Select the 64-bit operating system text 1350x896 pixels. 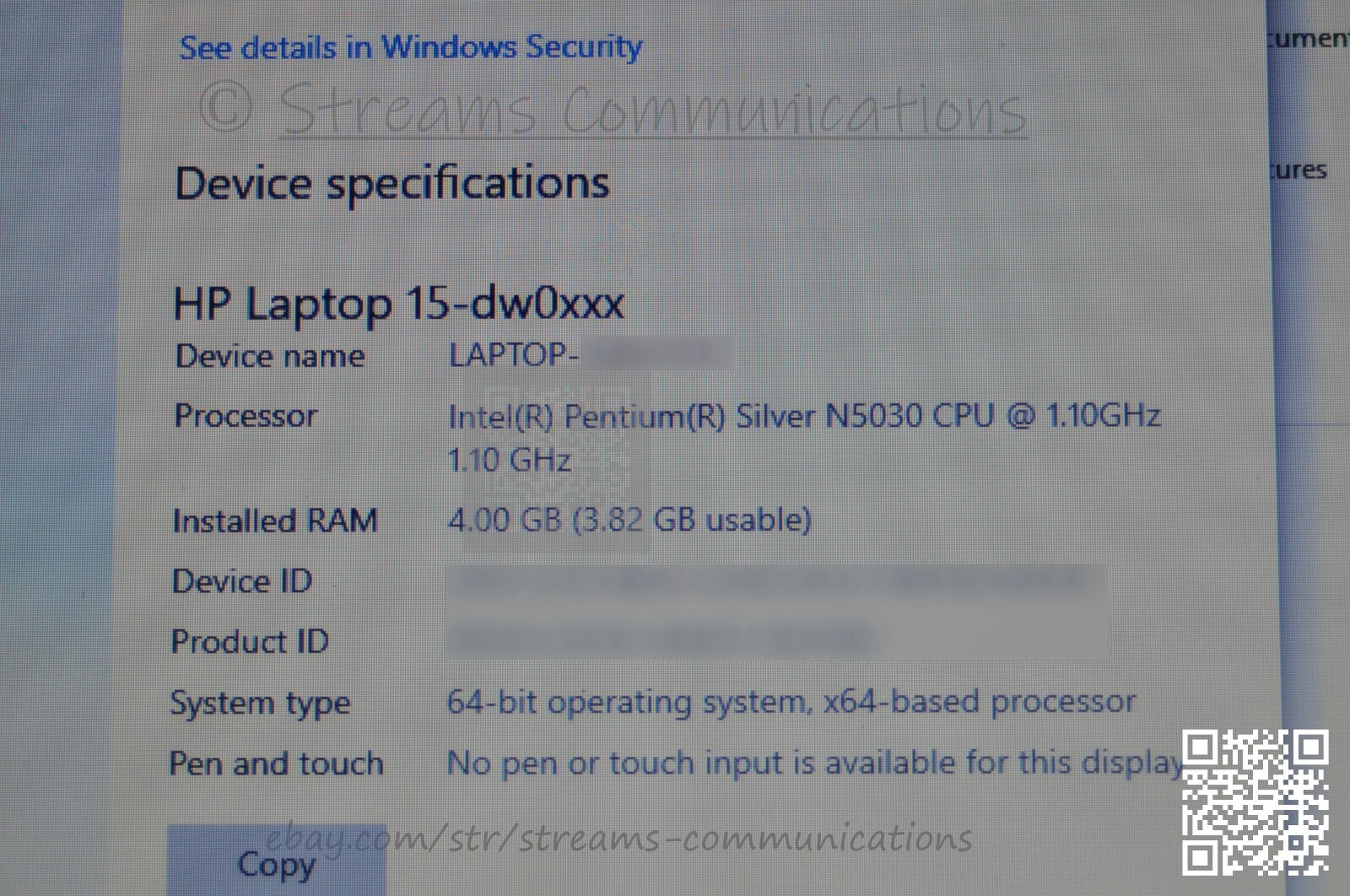coord(791,702)
